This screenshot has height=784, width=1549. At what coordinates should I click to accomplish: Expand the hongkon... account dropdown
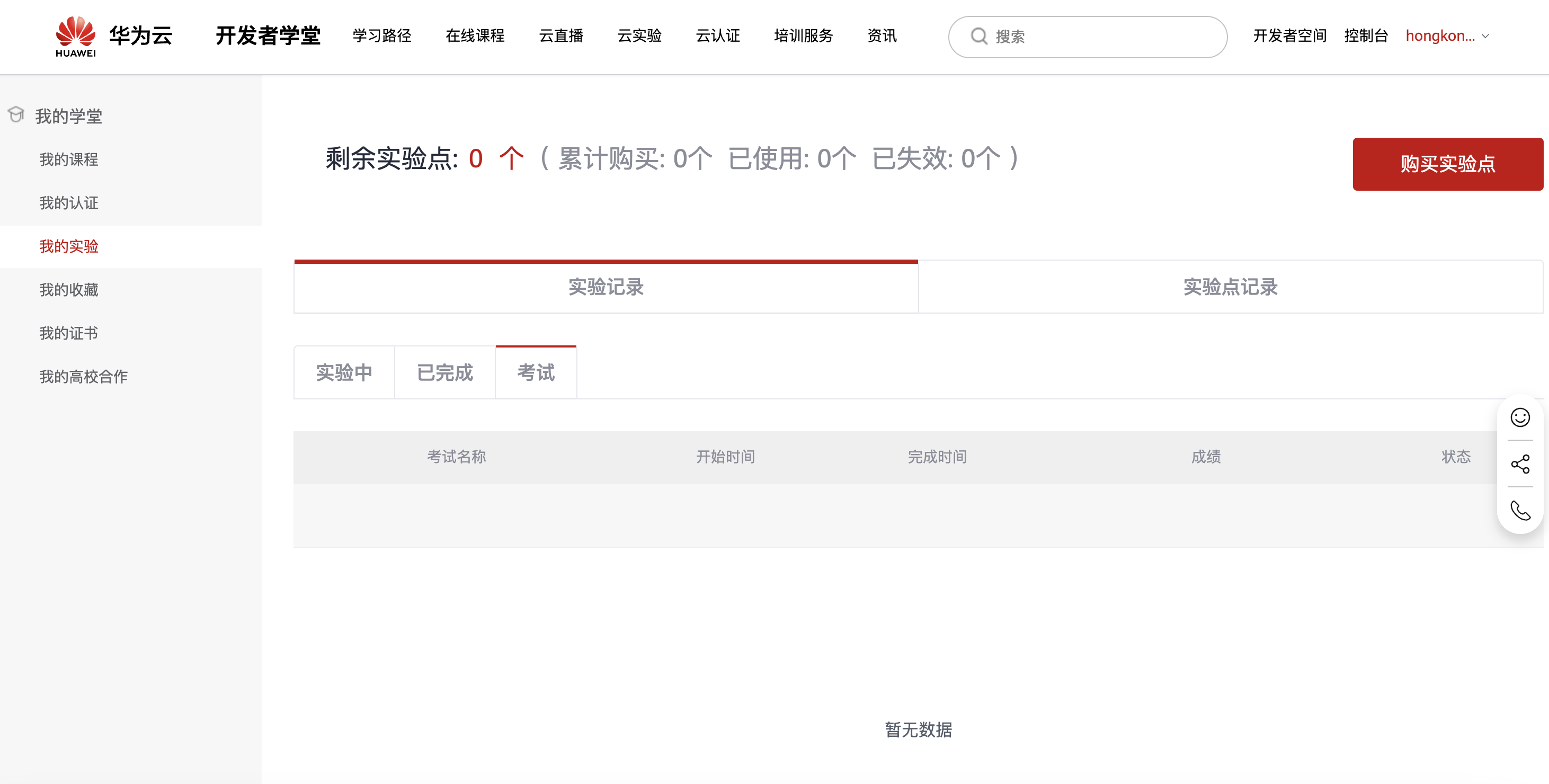[1447, 36]
